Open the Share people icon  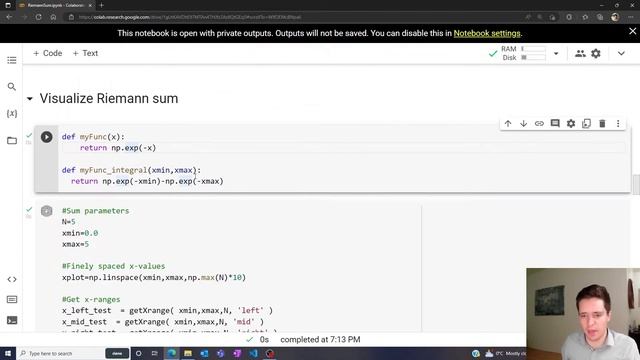(x=580, y=53)
